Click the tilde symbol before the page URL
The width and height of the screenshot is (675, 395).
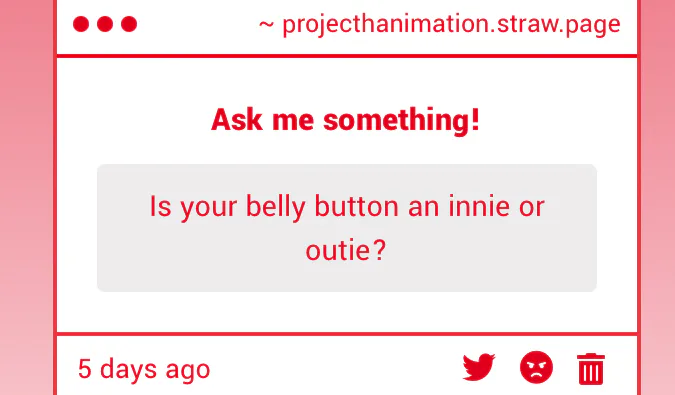click(x=266, y=25)
